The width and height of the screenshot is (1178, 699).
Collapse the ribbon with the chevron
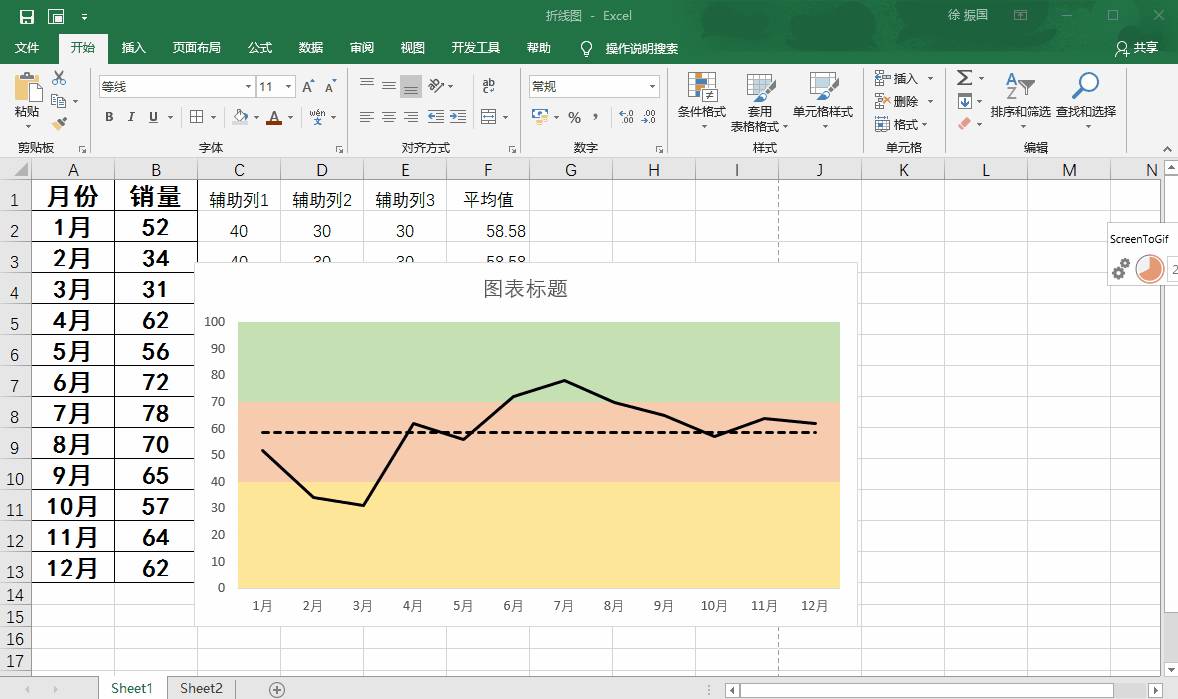pyautogui.click(x=1167, y=148)
